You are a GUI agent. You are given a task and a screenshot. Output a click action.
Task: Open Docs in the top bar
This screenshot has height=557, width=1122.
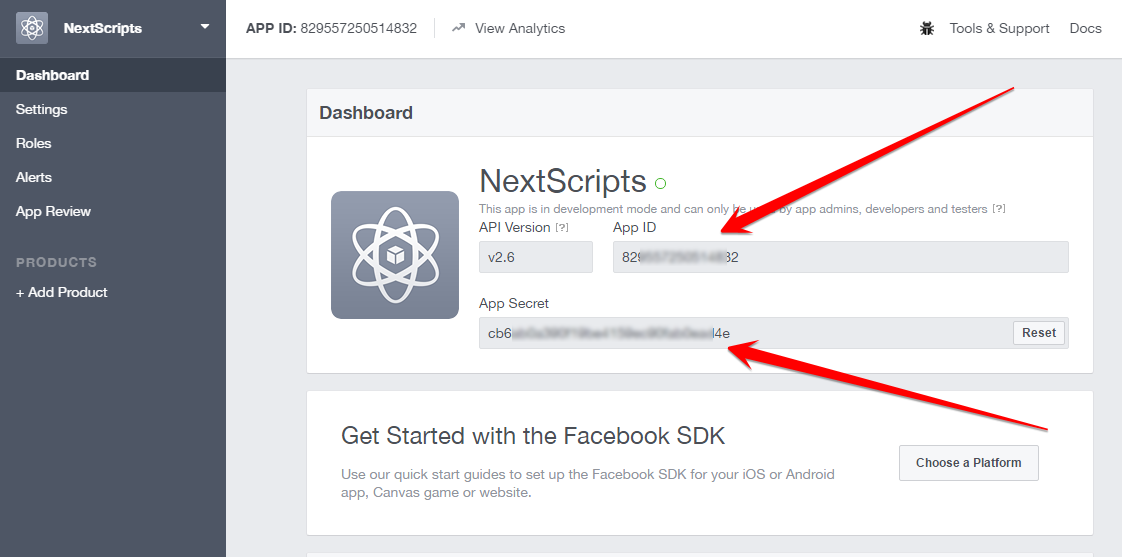(x=1086, y=29)
